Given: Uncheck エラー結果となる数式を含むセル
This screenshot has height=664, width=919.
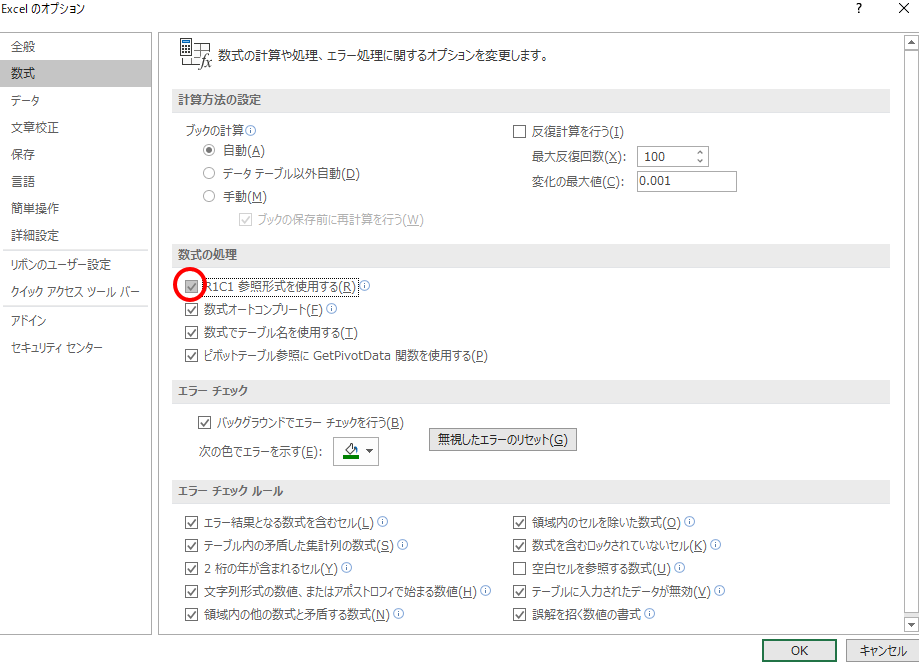Looking at the screenshot, I should 191,522.
